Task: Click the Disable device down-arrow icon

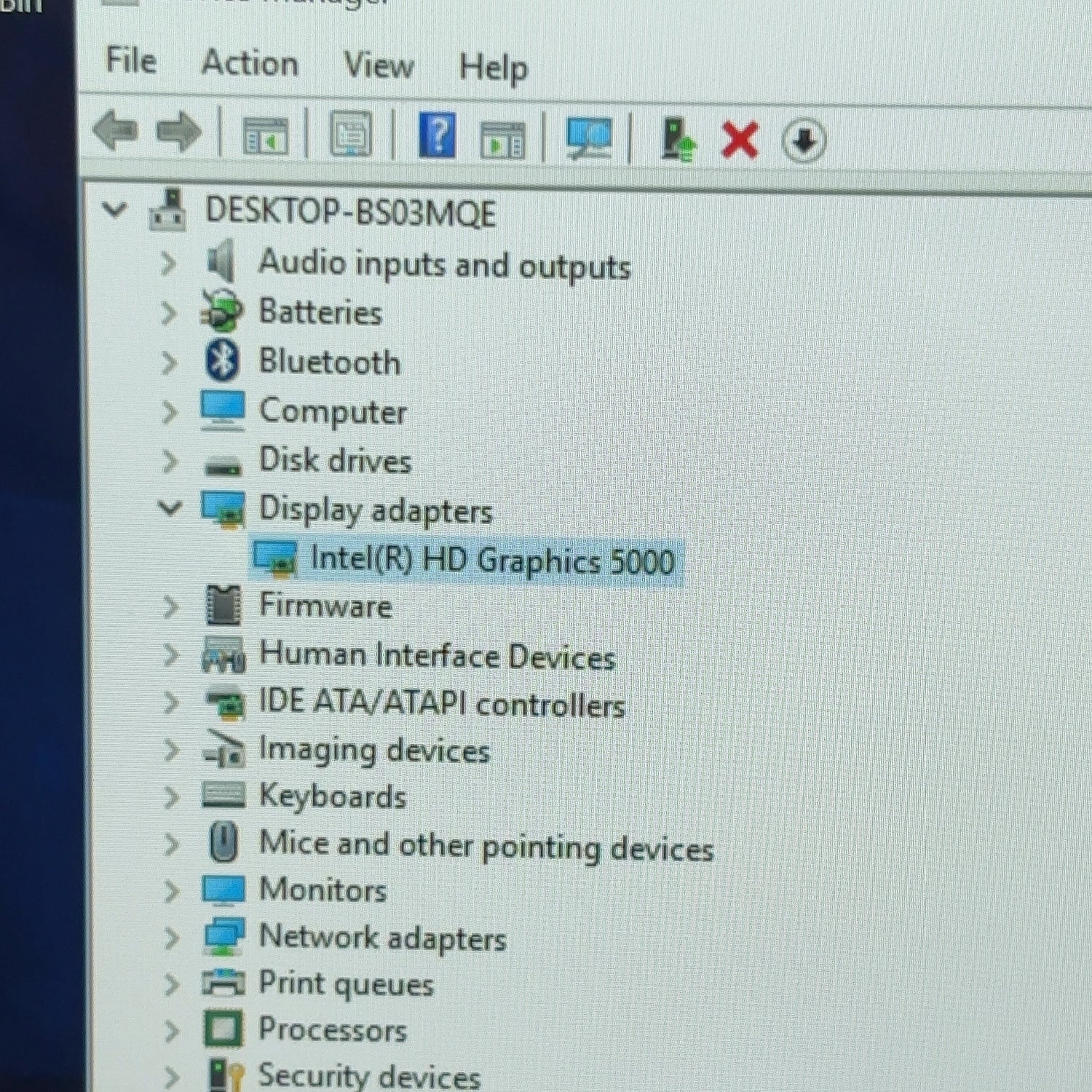Action: click(804, 141)
